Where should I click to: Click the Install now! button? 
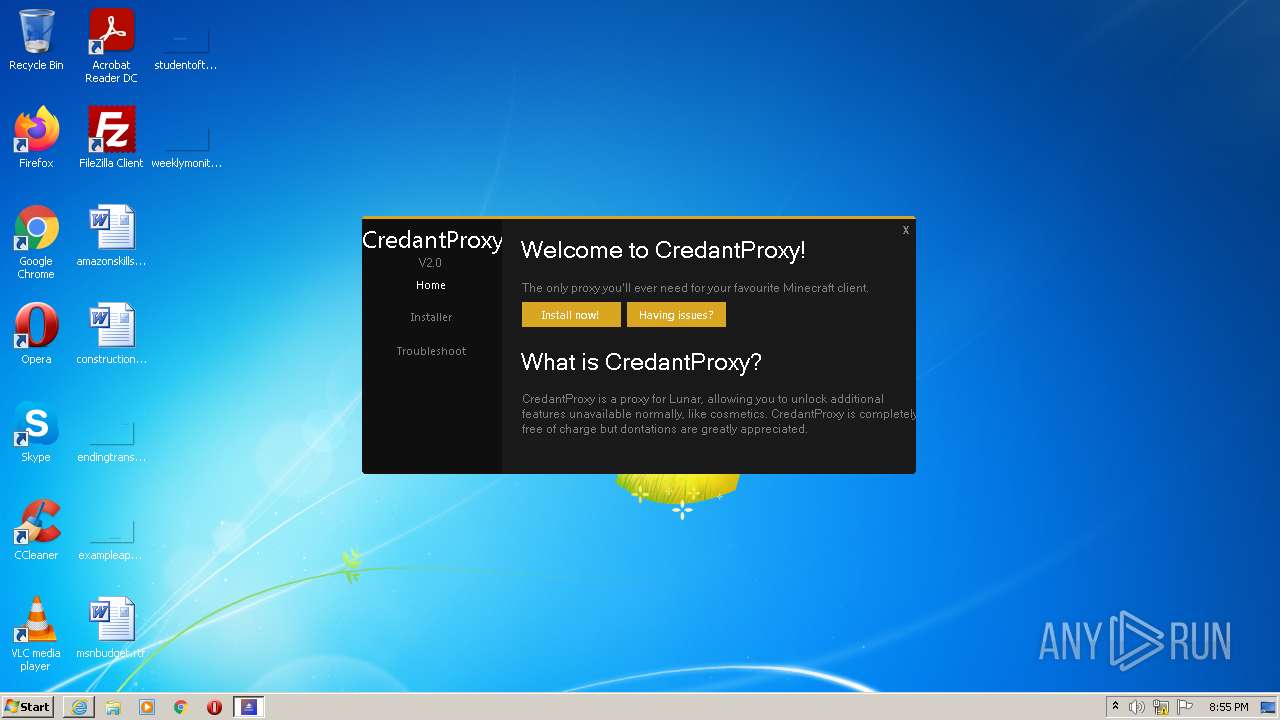click(x=571, y=315)
